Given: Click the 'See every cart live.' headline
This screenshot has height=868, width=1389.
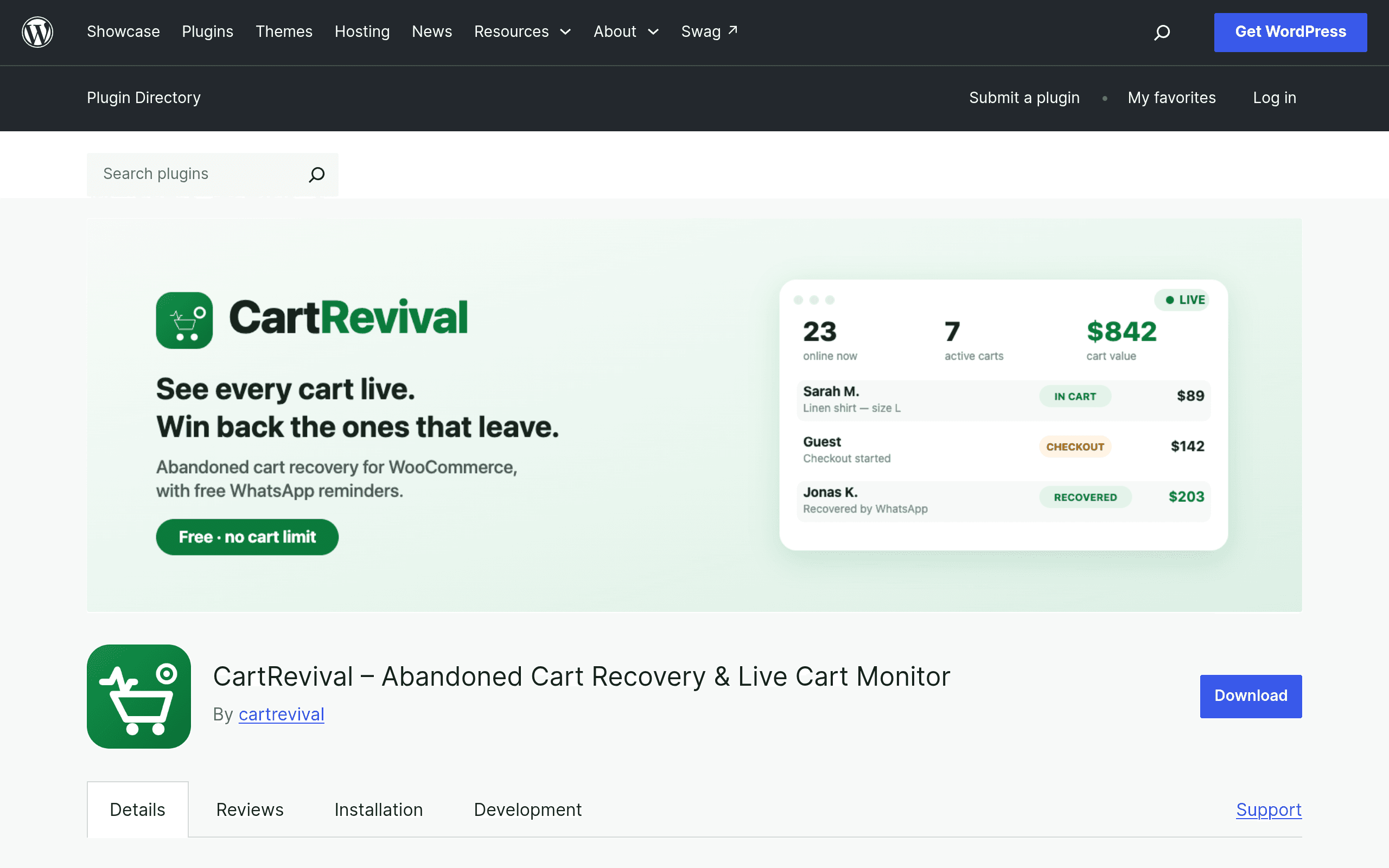Looking at the screenshot, I should [x=285, y=390].
